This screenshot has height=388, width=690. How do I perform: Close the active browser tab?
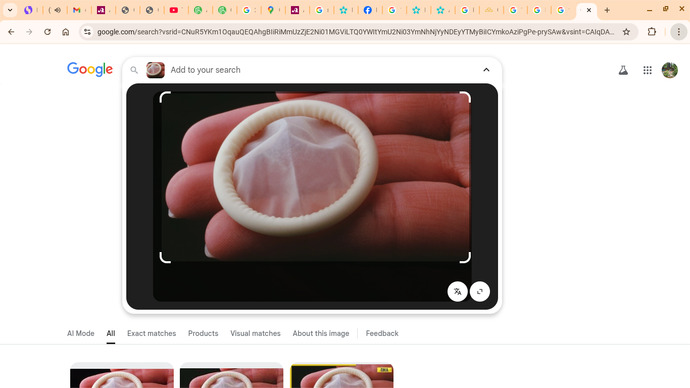click(589, 10)
